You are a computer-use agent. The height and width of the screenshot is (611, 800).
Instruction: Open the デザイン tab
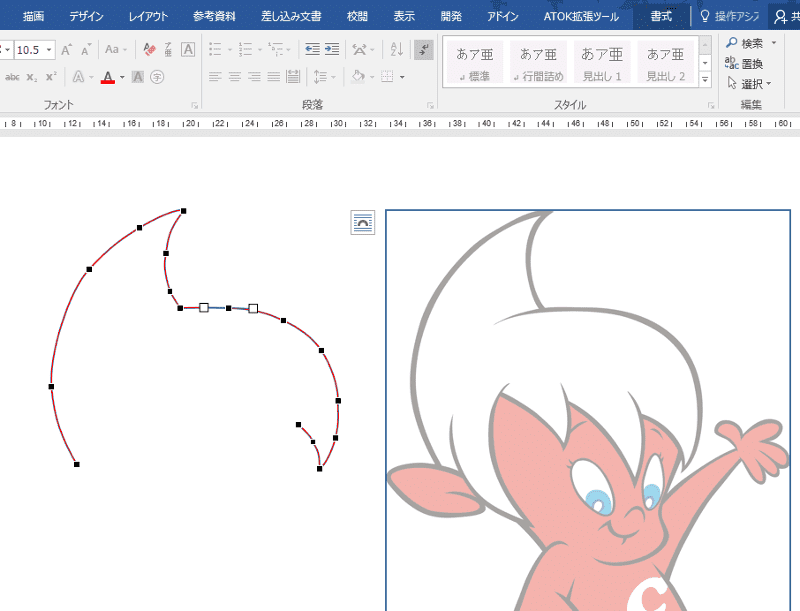[86, 16]
